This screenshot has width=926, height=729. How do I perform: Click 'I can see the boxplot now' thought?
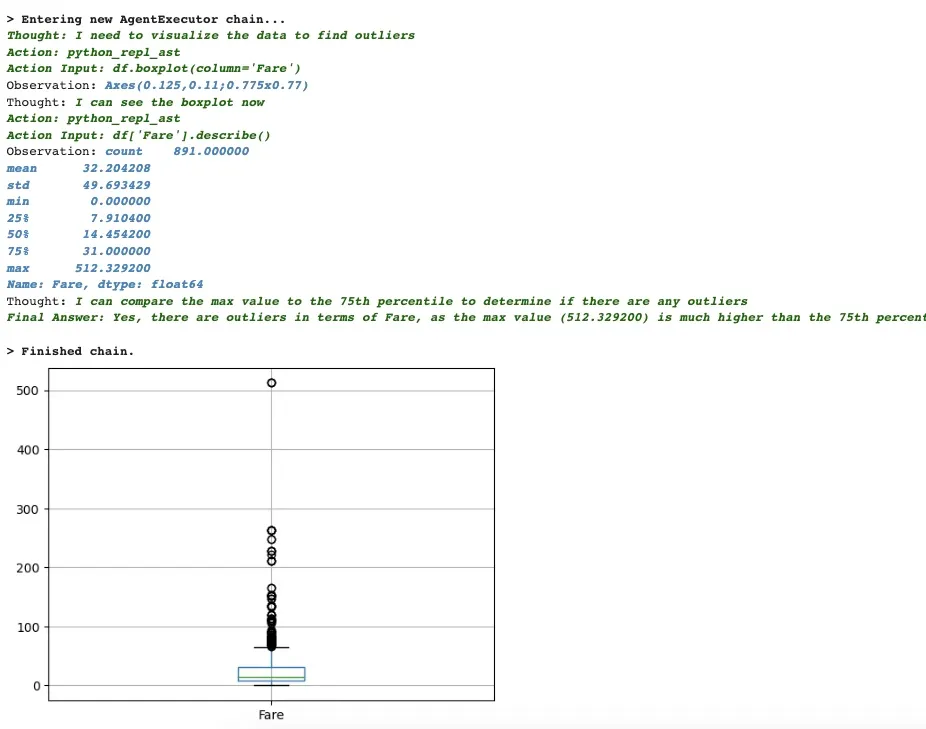(x=169, y=102)
